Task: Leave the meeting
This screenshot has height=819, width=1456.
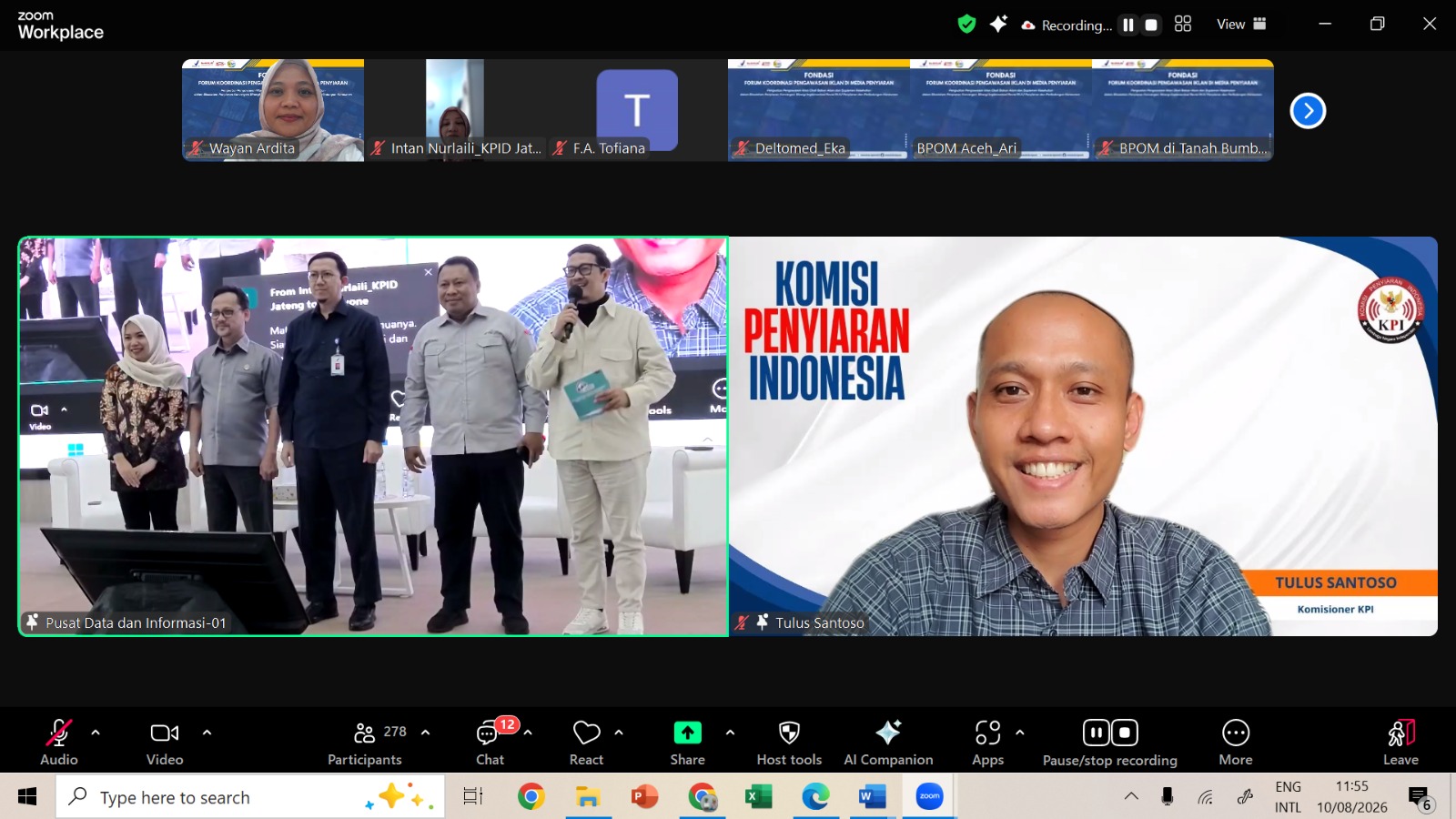Action: coord(1401,742)
